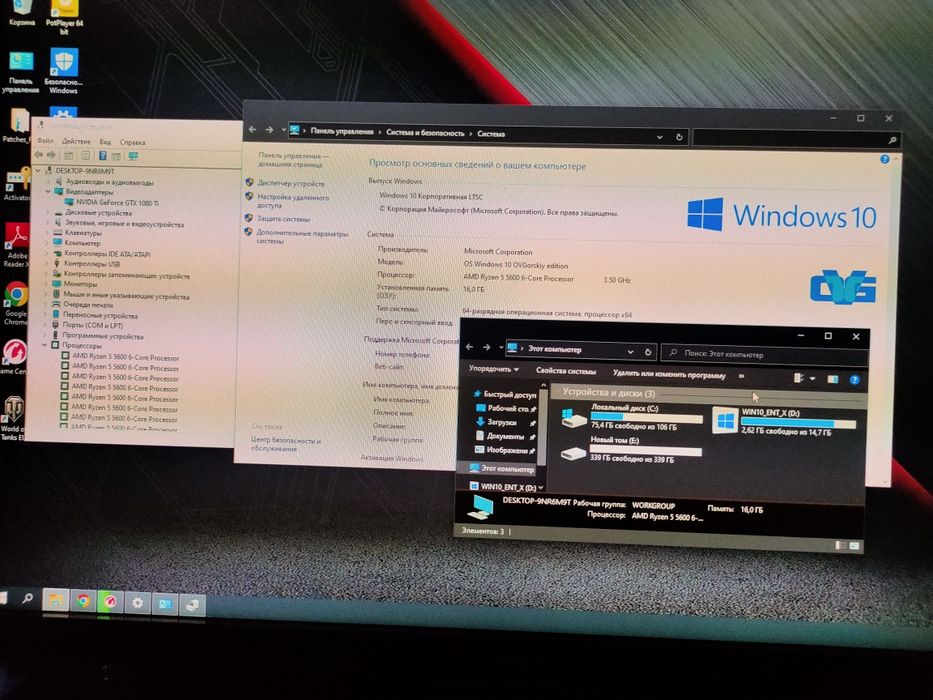The height and width of the screenshot is (700, 933).
Task: Open Защита системы link
Action: (x=283, y=218)
